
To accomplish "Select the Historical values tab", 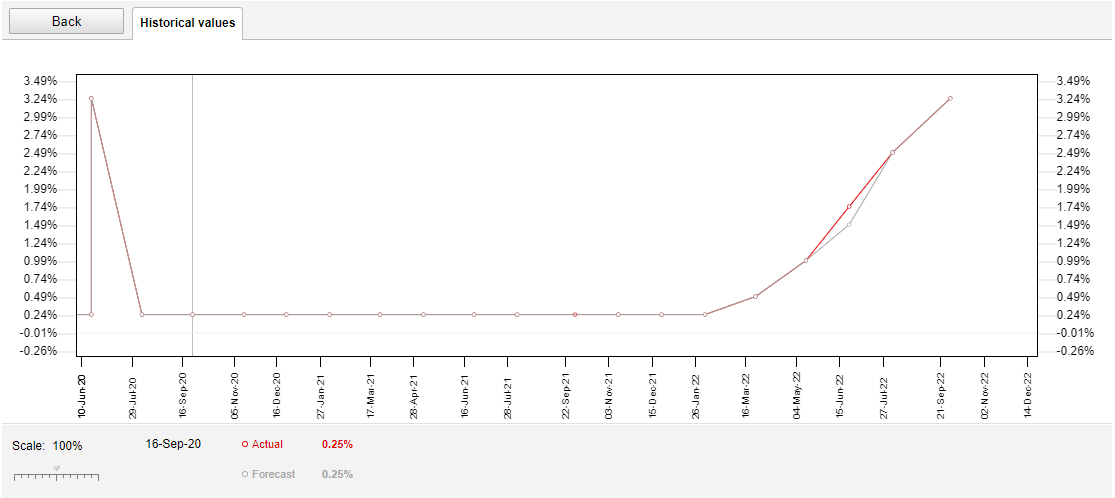I will [188, 23].
